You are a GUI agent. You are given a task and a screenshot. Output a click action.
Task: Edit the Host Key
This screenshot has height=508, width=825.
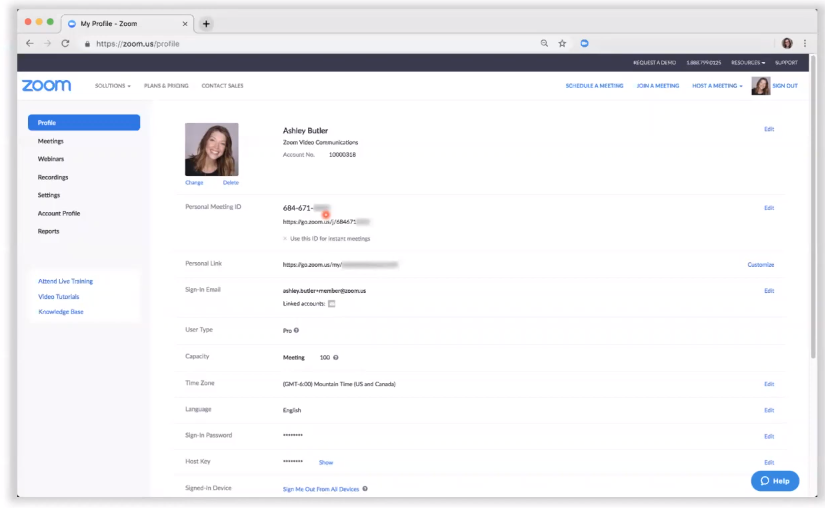pos(769,463)
